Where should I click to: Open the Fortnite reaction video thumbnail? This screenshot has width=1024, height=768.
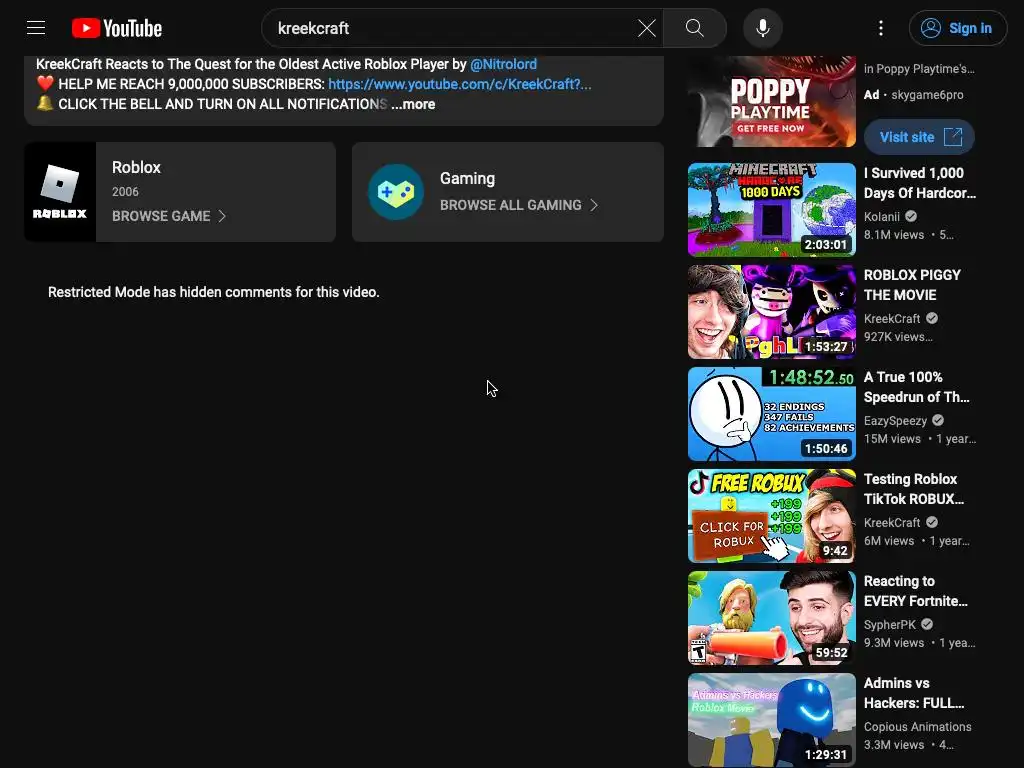(x=772, y=617)
